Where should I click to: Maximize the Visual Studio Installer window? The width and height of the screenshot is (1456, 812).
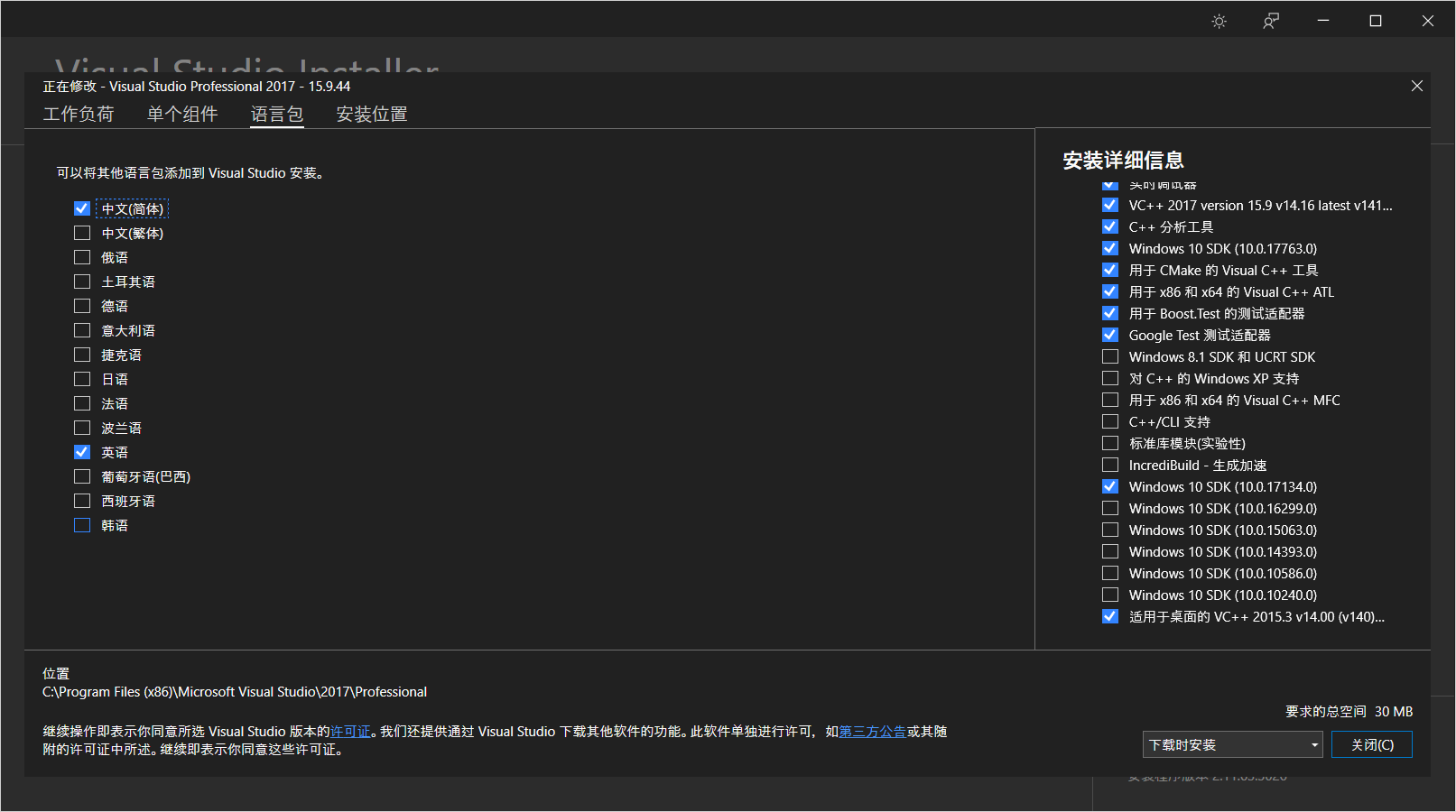tap(1376, 21)
